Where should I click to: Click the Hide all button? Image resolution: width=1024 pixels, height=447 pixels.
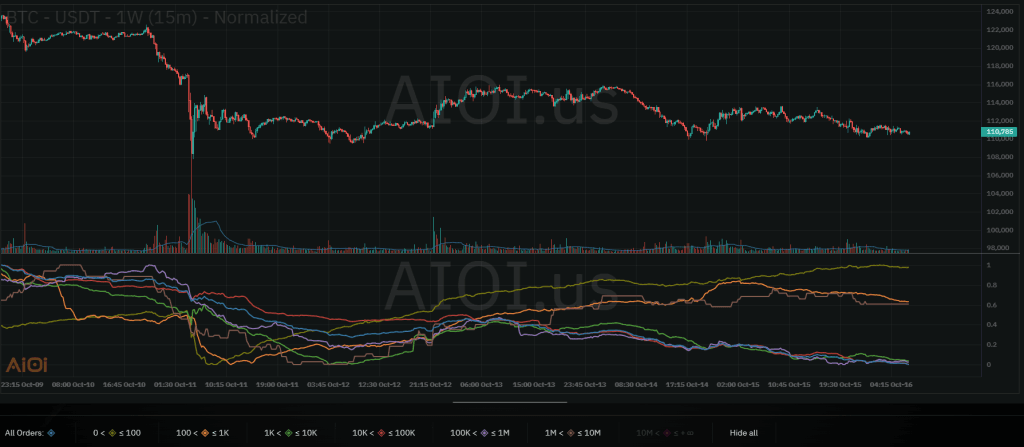click(743, 432)
